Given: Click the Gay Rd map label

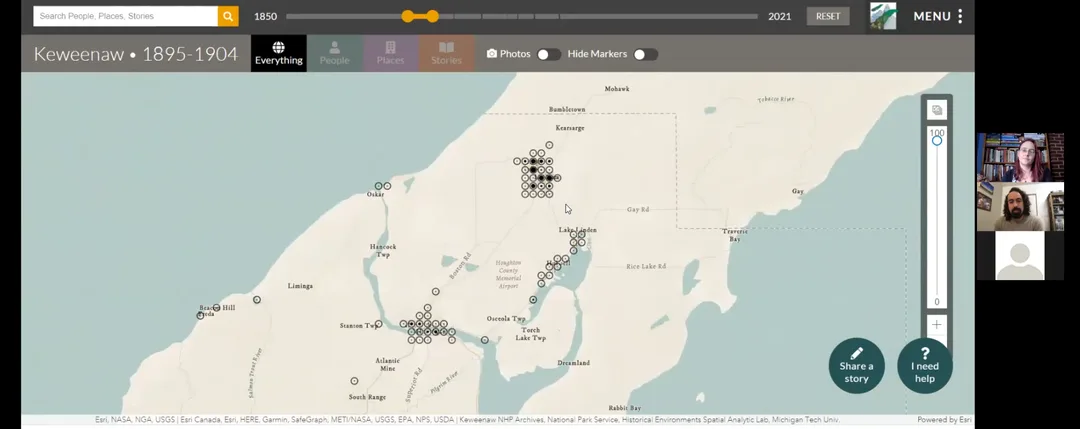Looking at the screenshot, I should pyautogui.click(x=638, y=209).
